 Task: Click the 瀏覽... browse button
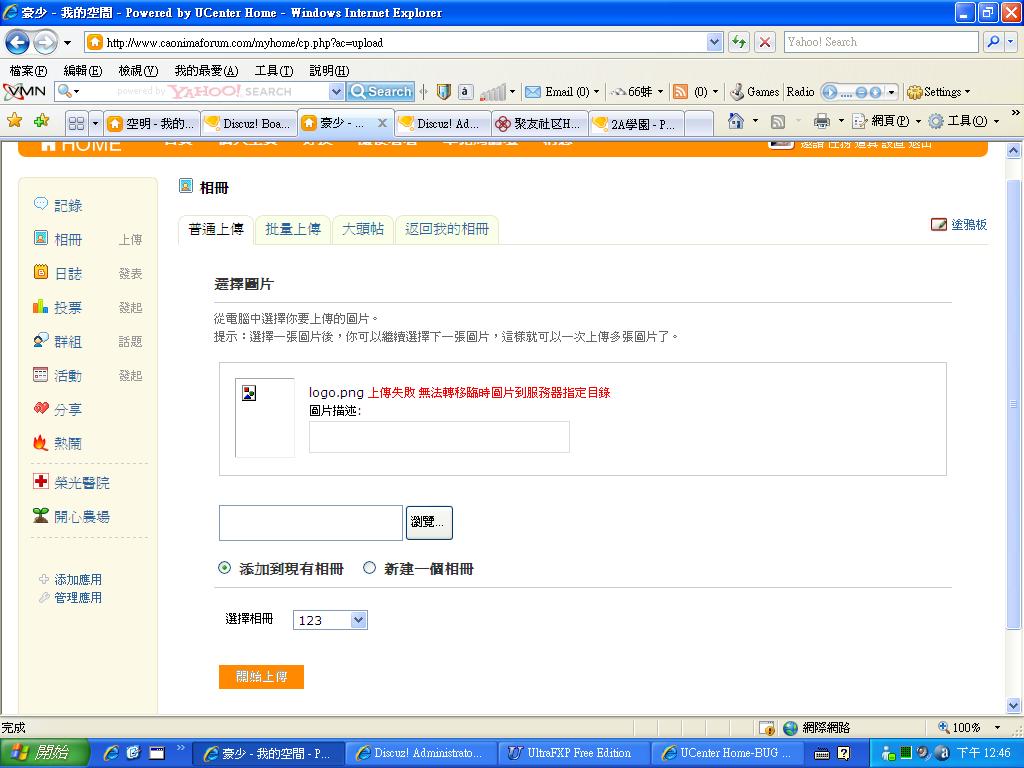coord(429,522)
